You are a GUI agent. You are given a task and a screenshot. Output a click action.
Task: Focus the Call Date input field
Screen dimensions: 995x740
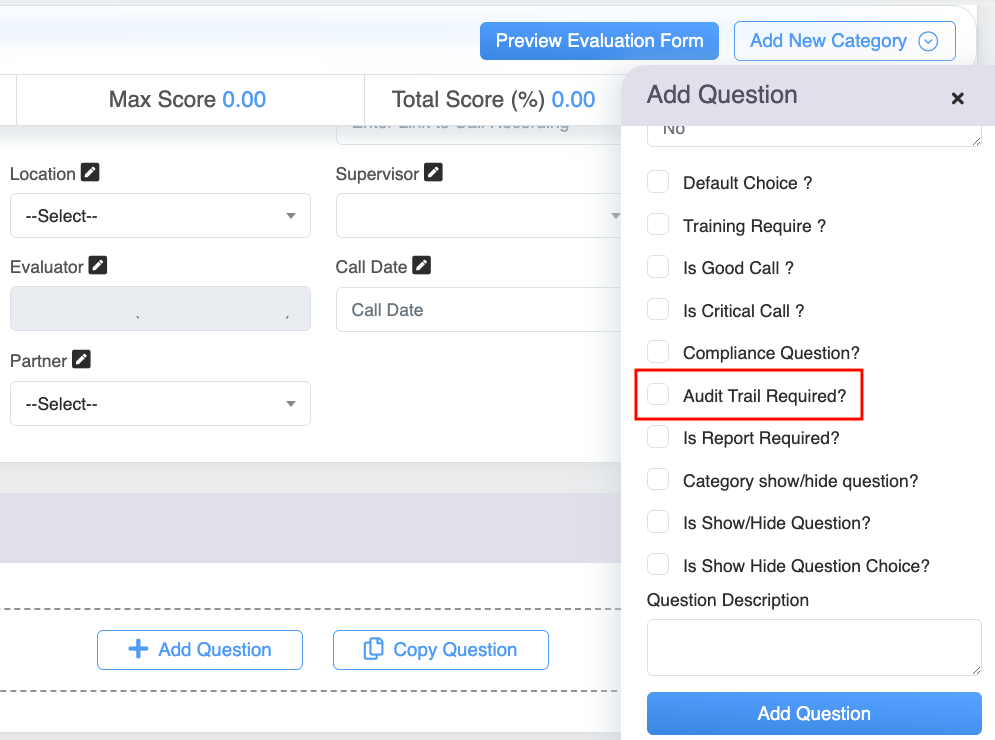point(480,310)
